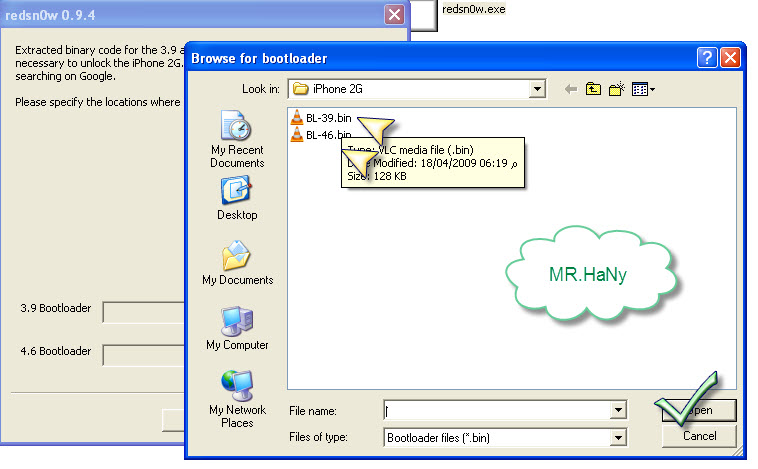Close the Browse for bootloader dialog
Image resolution: width=758 pixels, height=469 pixels.
pos(730,58)
